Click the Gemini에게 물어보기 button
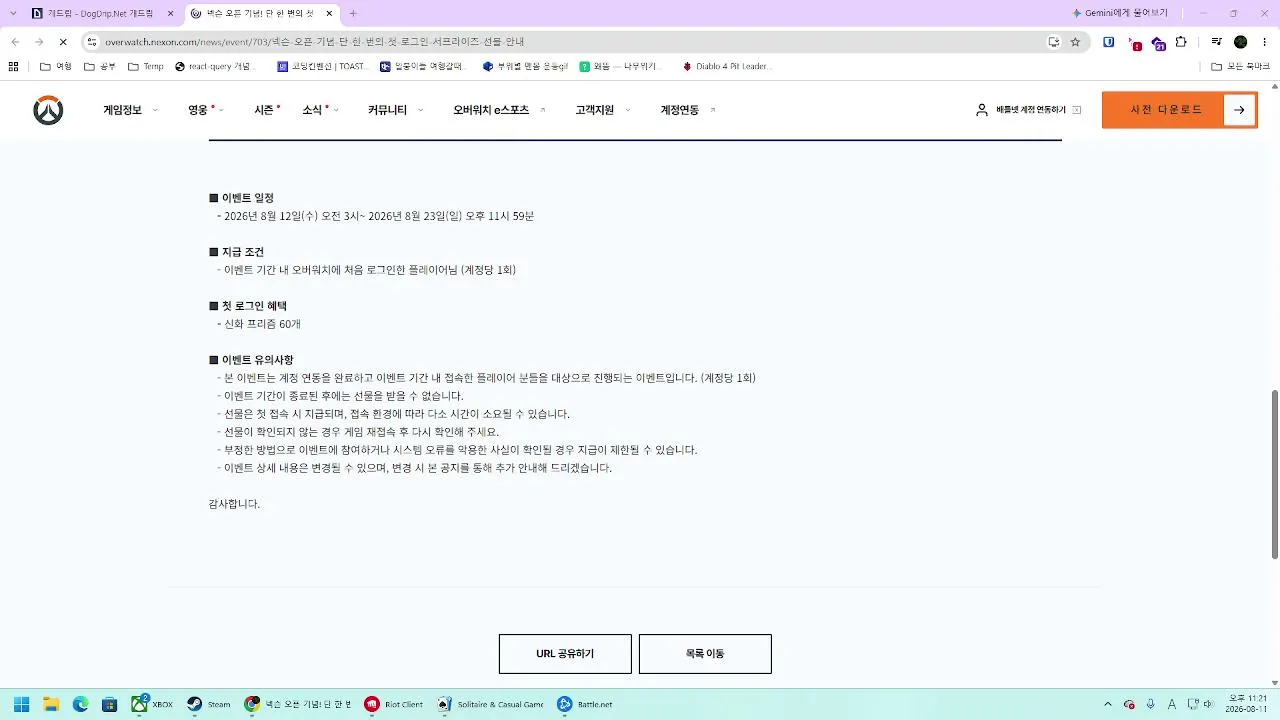 pyautogui.click(x=1120, y=14)
